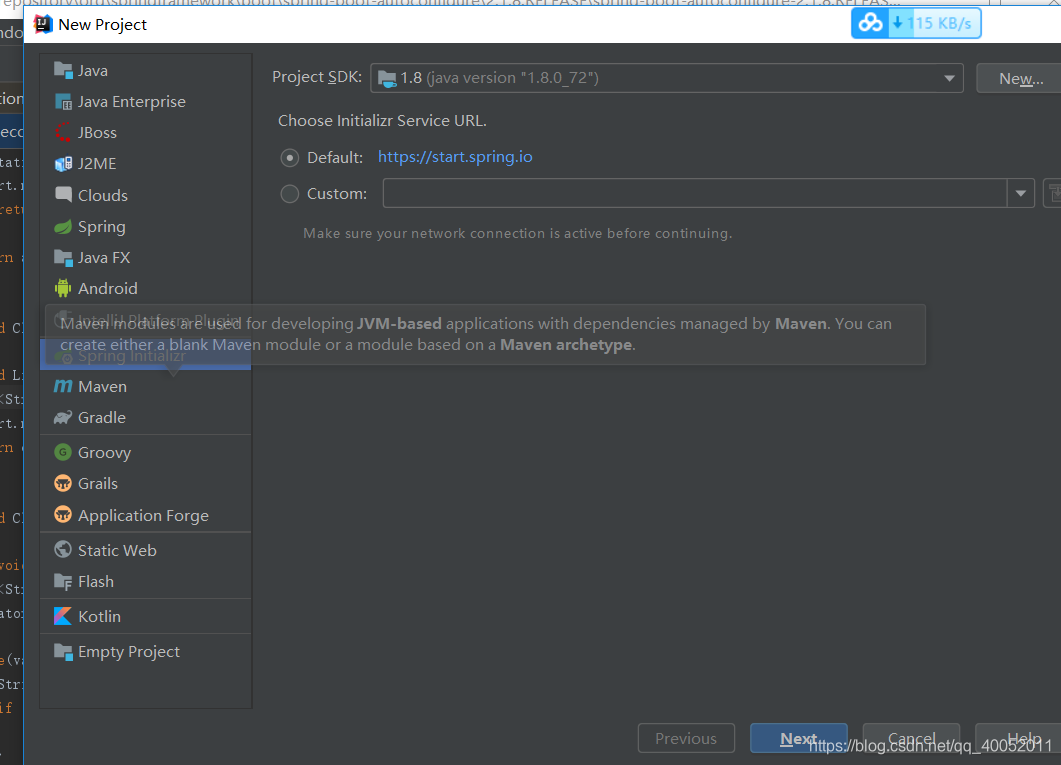The width and height of the screenshot is (1061, 765).
Task: Click the Spring leaf icon
Action: tap(63, 227)
